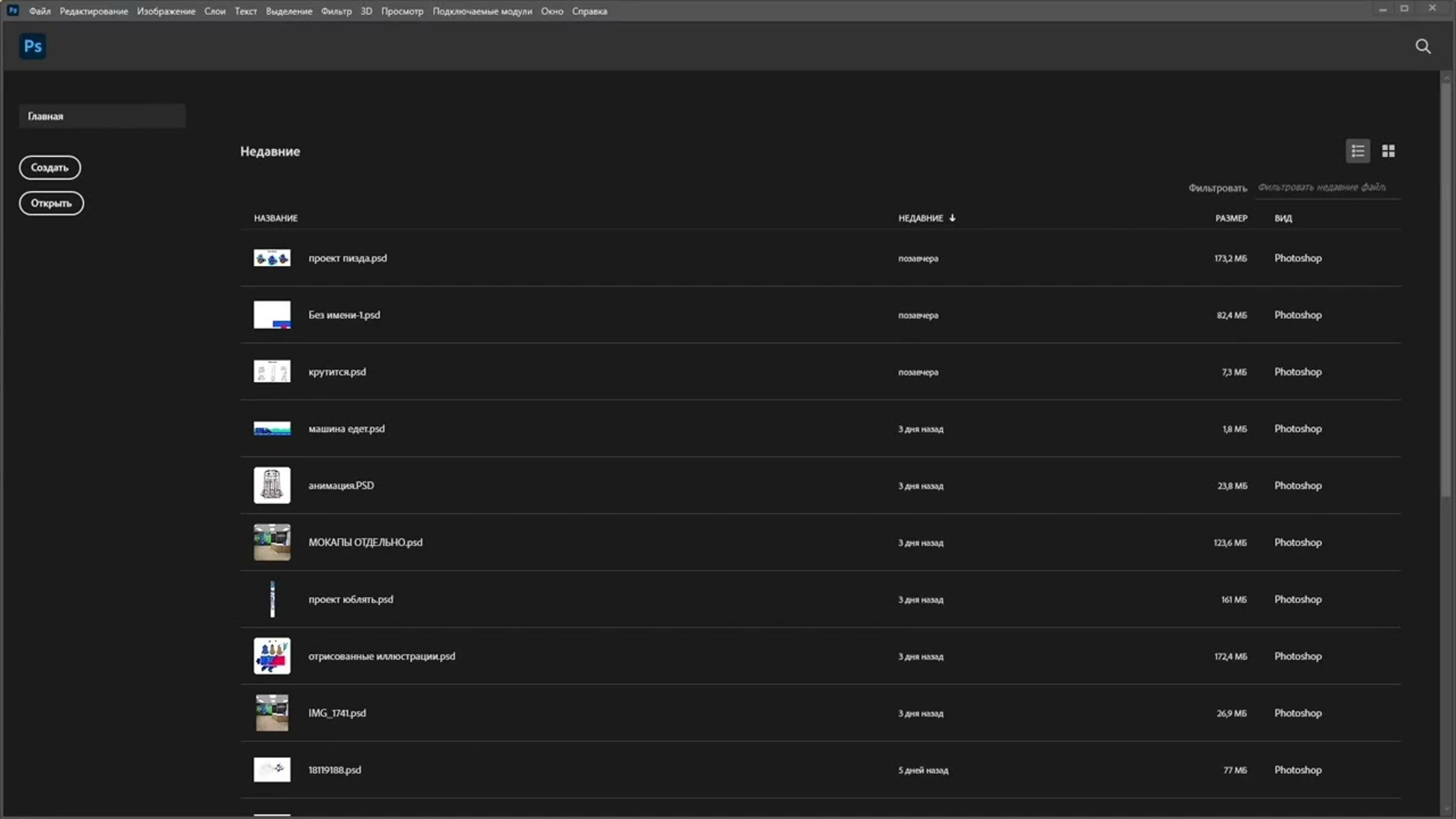Image resolution: width=1456 pixels, height=819 pixels.
Task: Open the Фильтр menu
Action: point(336,11)
